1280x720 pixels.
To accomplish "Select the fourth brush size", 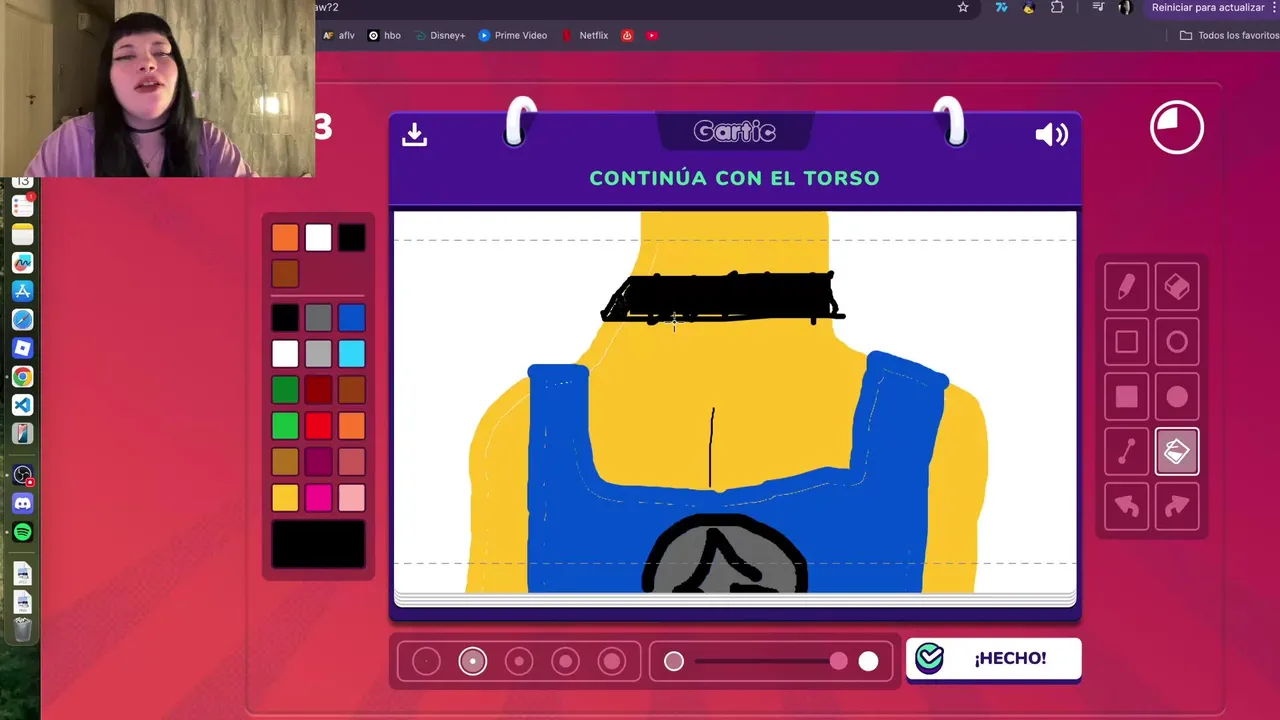I will 565,661.
